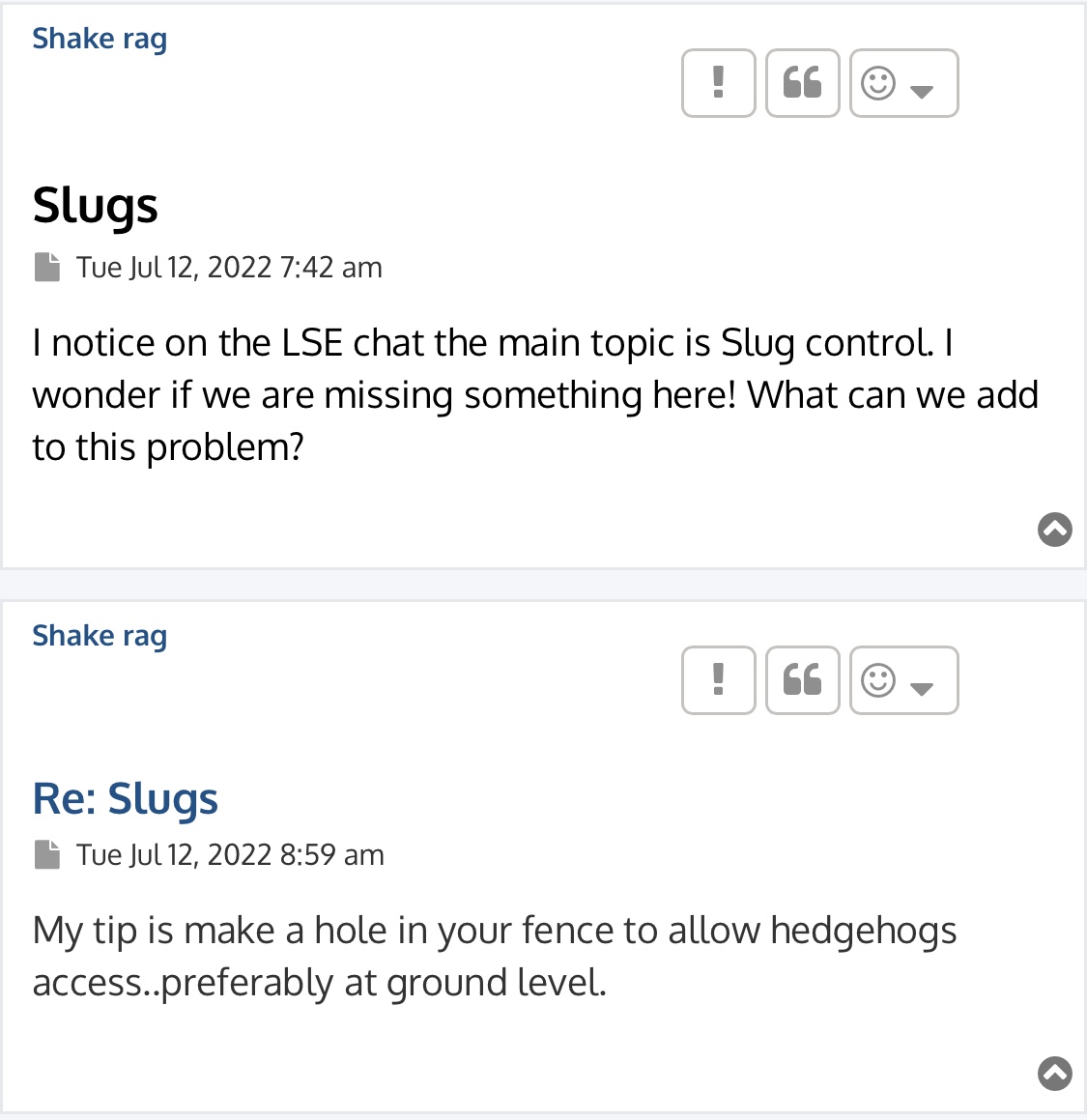Screen dimensions: 1087x1120
Task: Open the "Re: Slugs" title link
Action: 125,798
